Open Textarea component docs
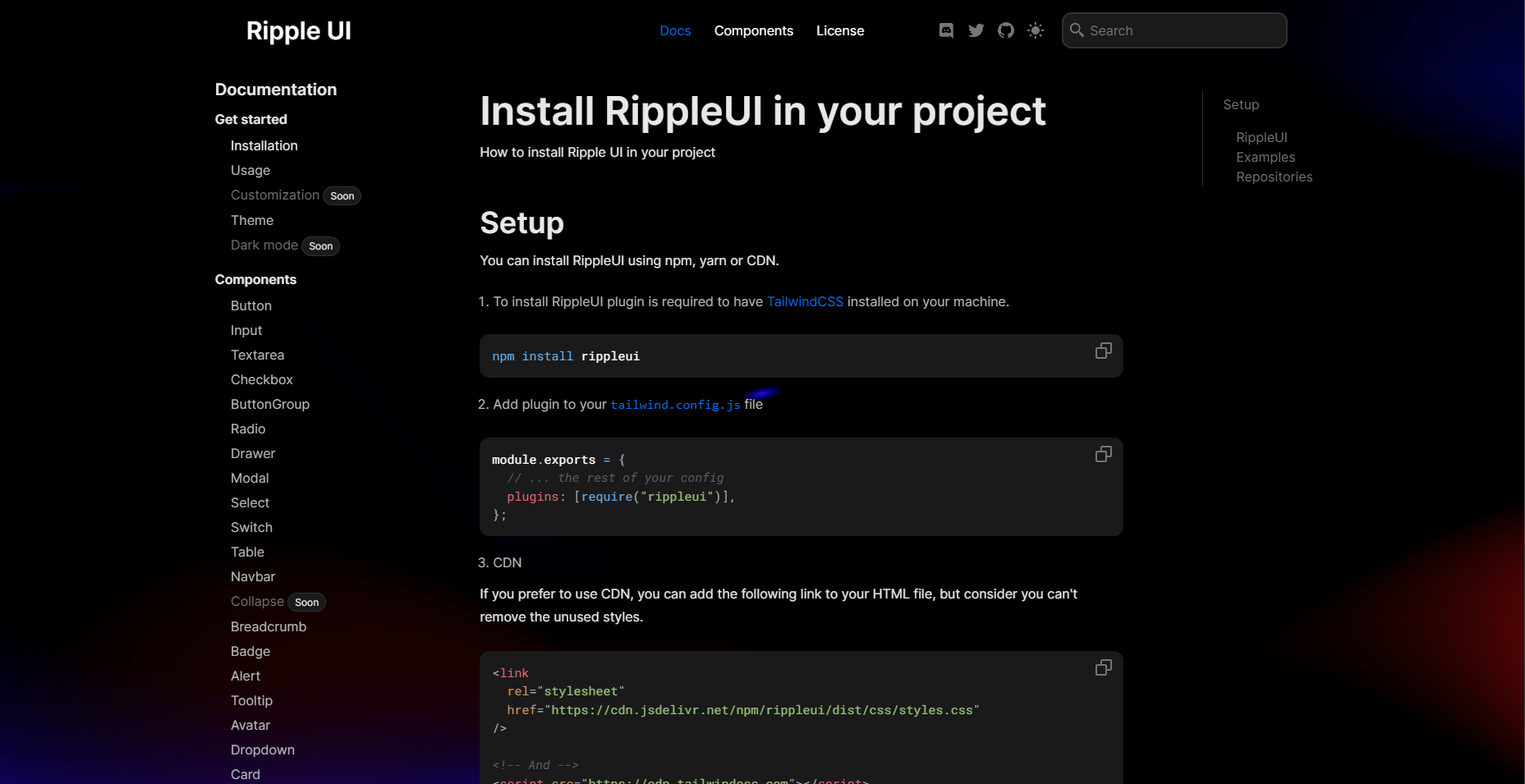 click(x=257, y=355)
